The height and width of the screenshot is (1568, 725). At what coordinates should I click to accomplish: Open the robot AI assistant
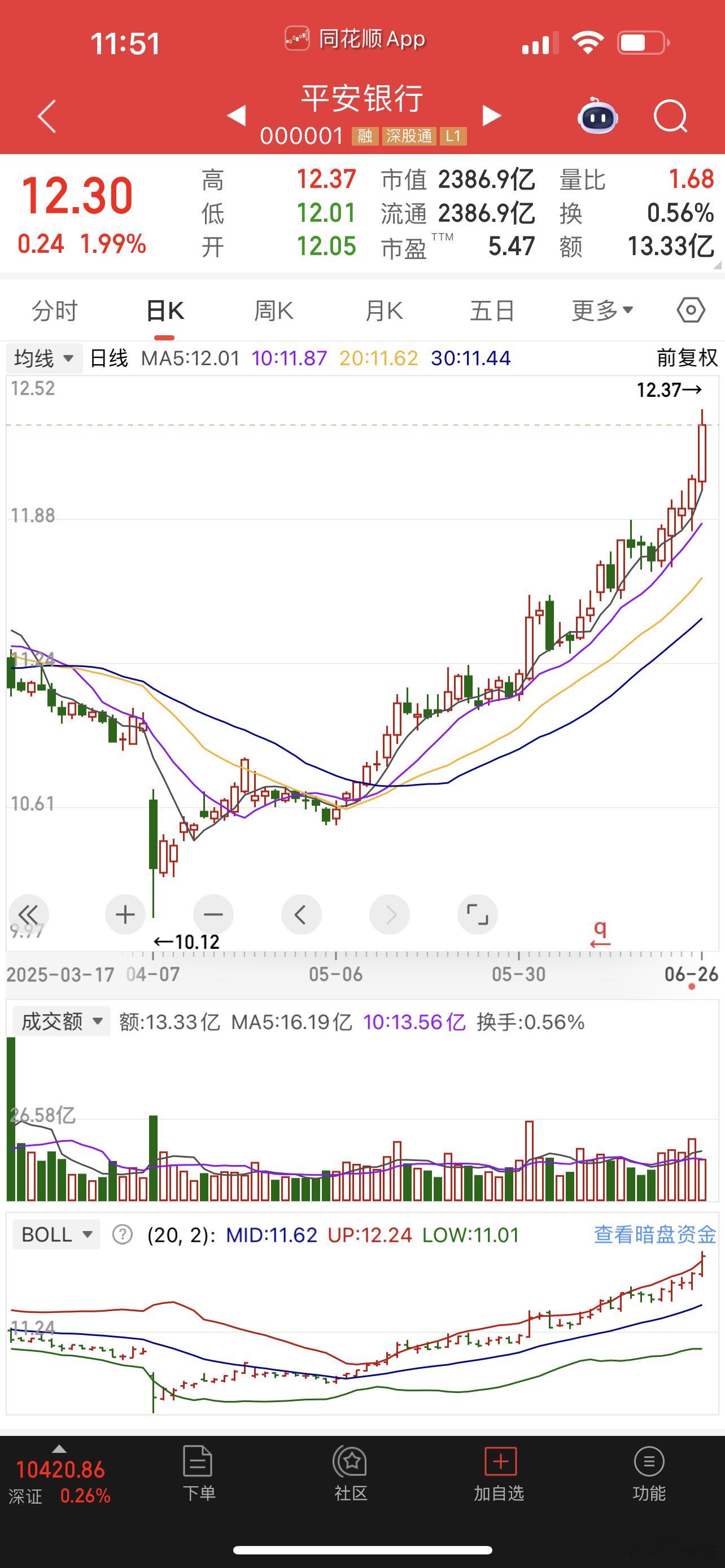(598, 115)
